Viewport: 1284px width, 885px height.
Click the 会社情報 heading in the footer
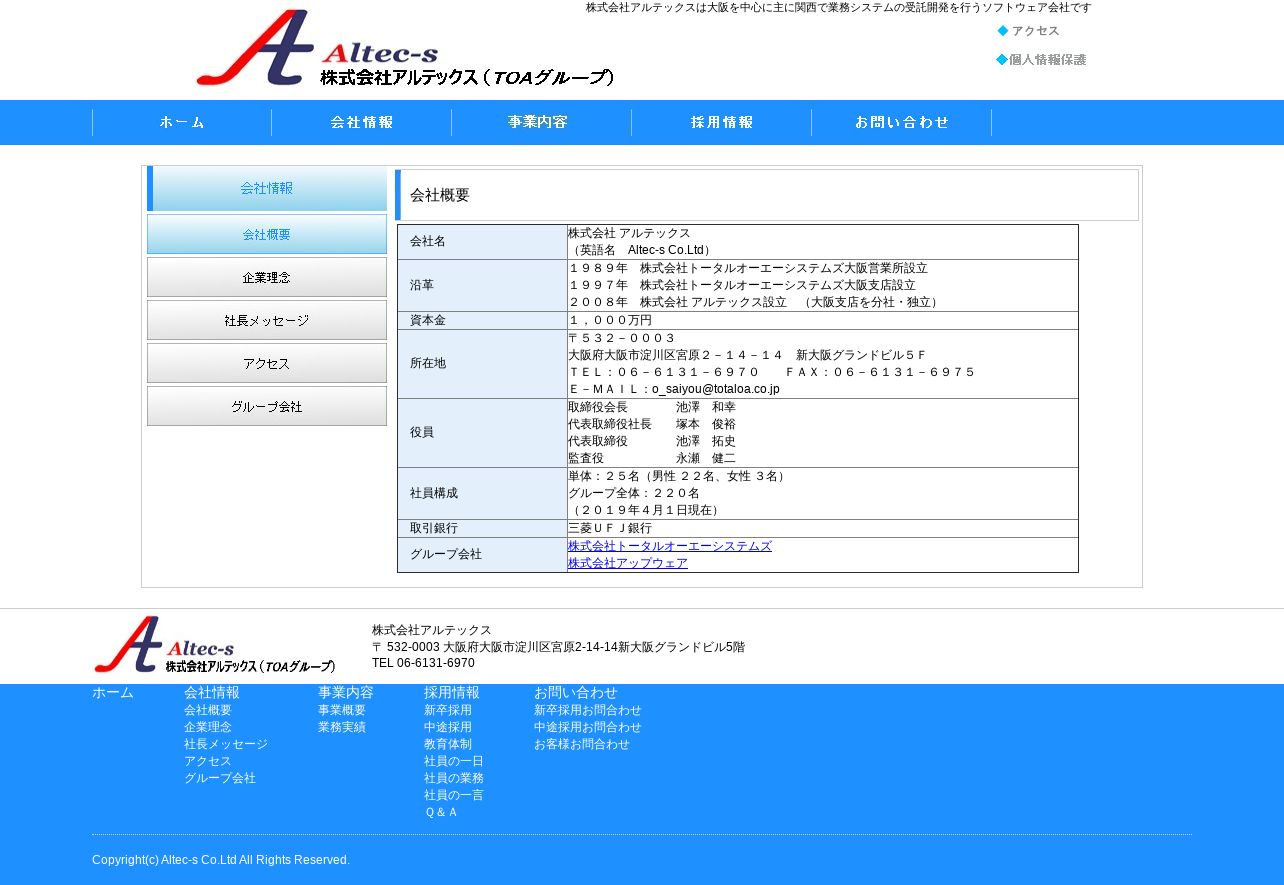[x=212, y=692]
